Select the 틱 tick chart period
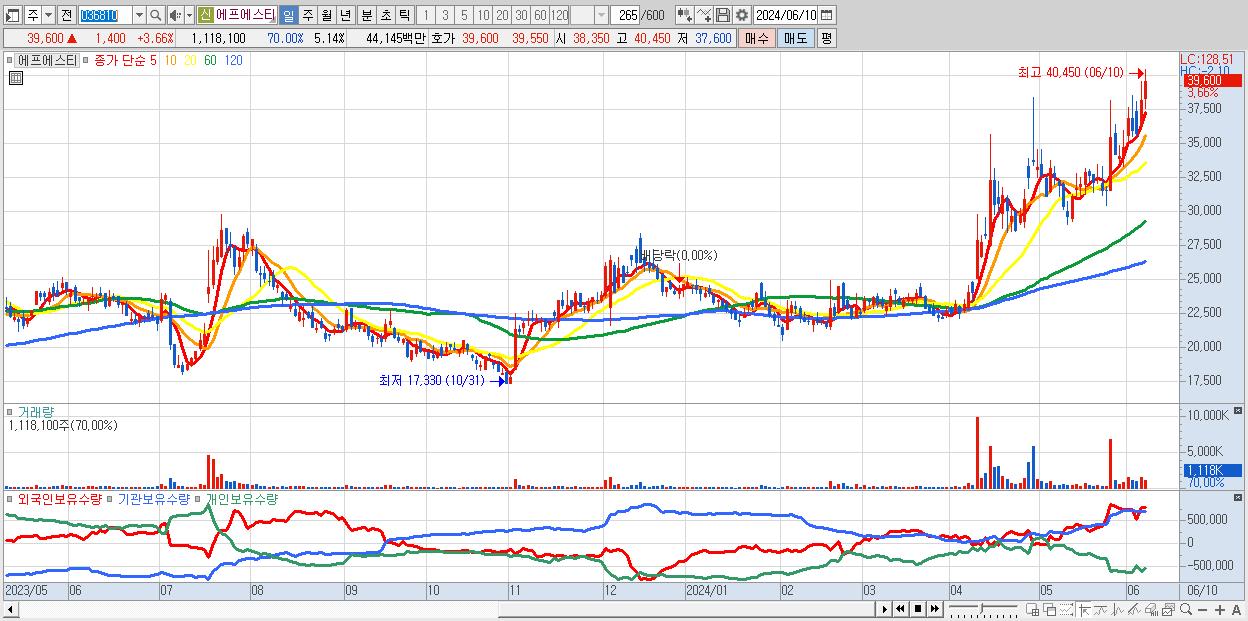Image resolution: width=1248 pixels, height=621 pixels. pyautogui.click(x=404, y=15)
